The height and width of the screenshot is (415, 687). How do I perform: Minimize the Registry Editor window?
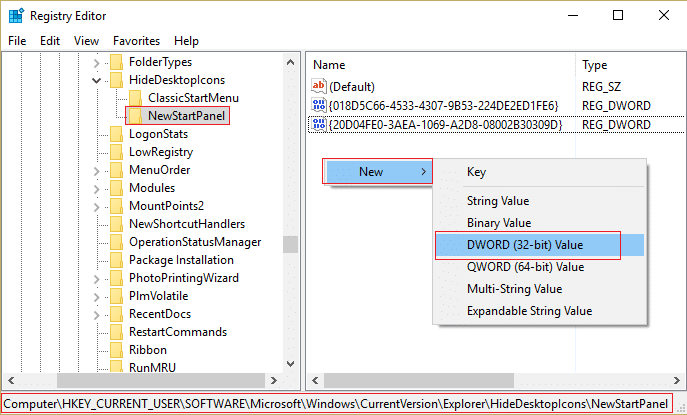pos(573,15)
